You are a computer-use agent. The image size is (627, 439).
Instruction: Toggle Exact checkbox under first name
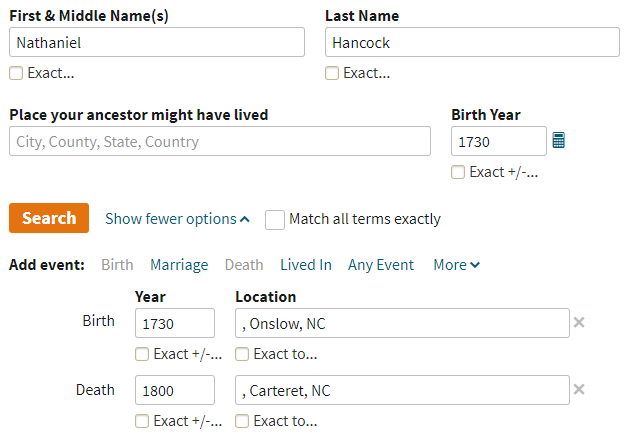click(x=16, y=73)
